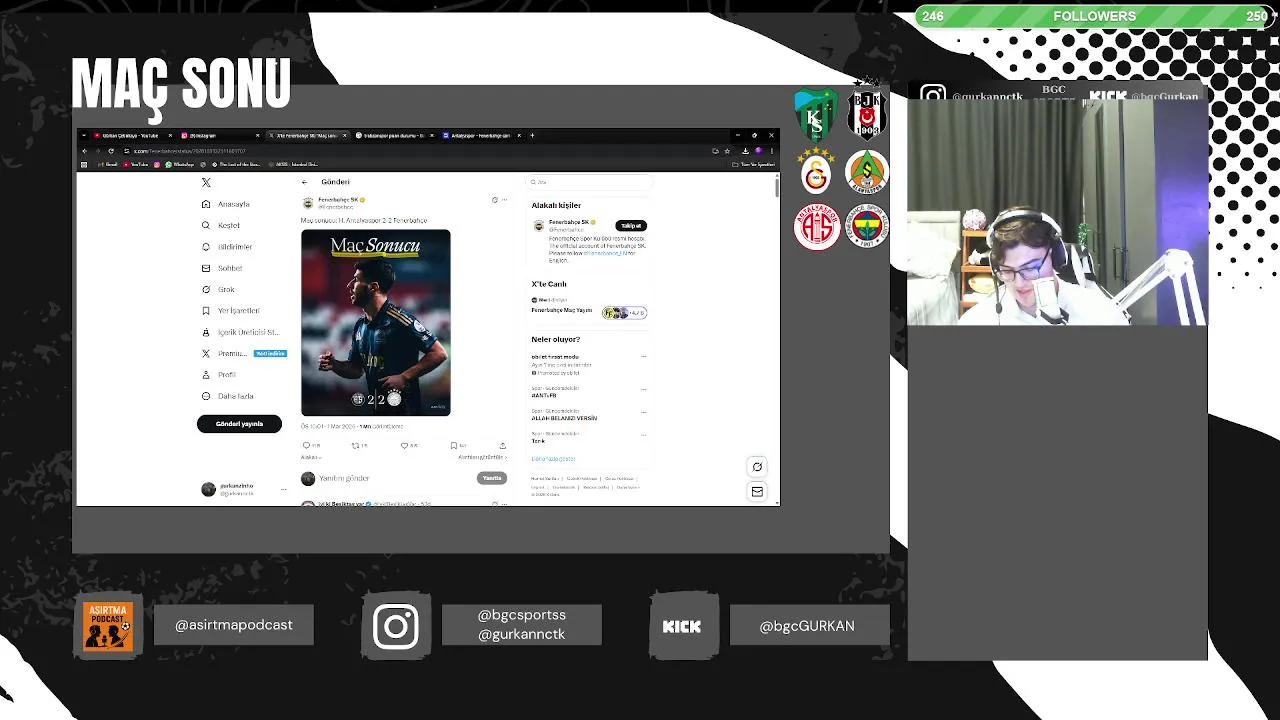Viewport: 1280px width, 720px height.
Task: Open browser apps grid in bookmarks bar
Action: 84,164
